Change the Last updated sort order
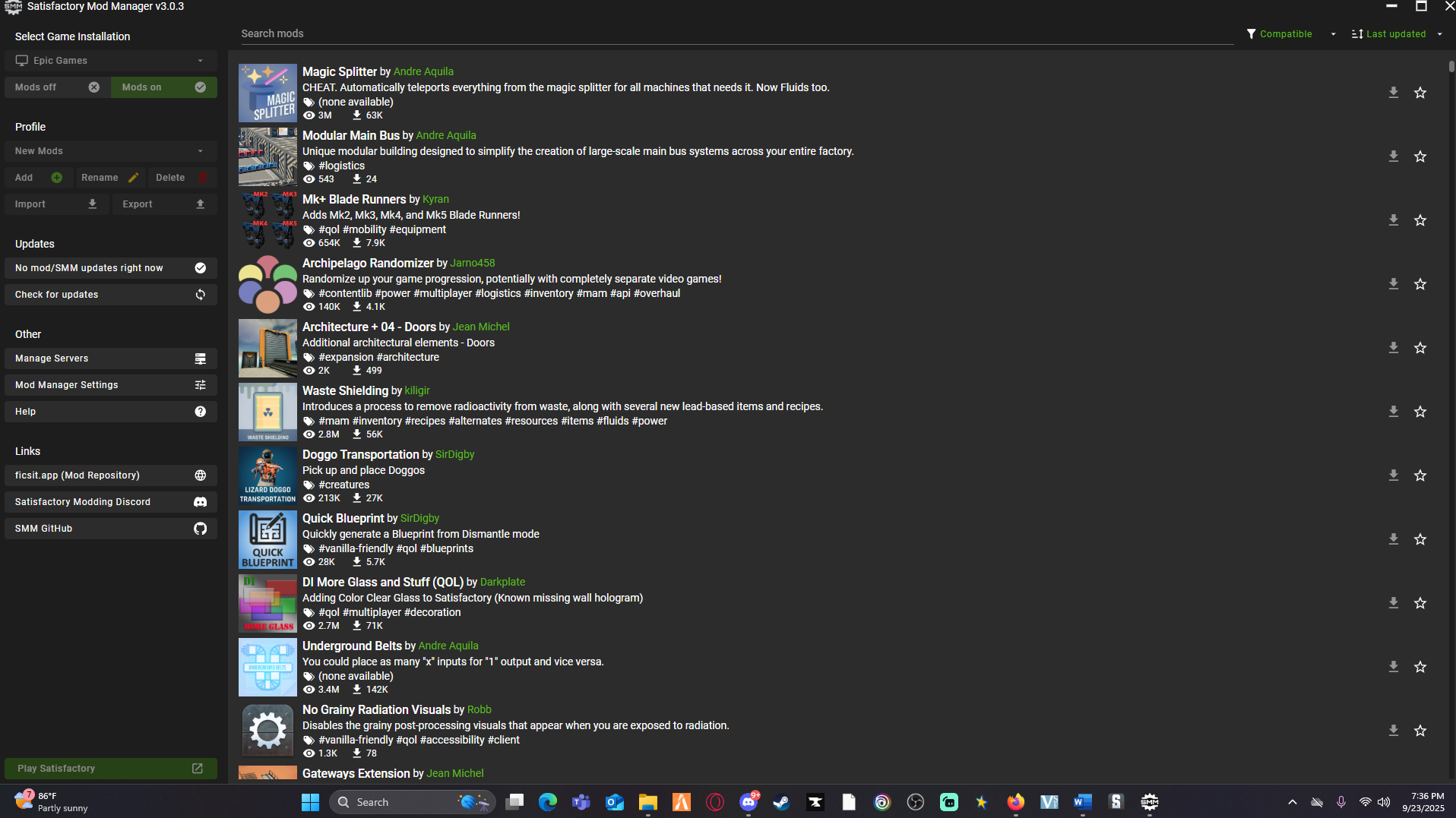This screenshot has width=1456, height=818. tap(1397, 34)
